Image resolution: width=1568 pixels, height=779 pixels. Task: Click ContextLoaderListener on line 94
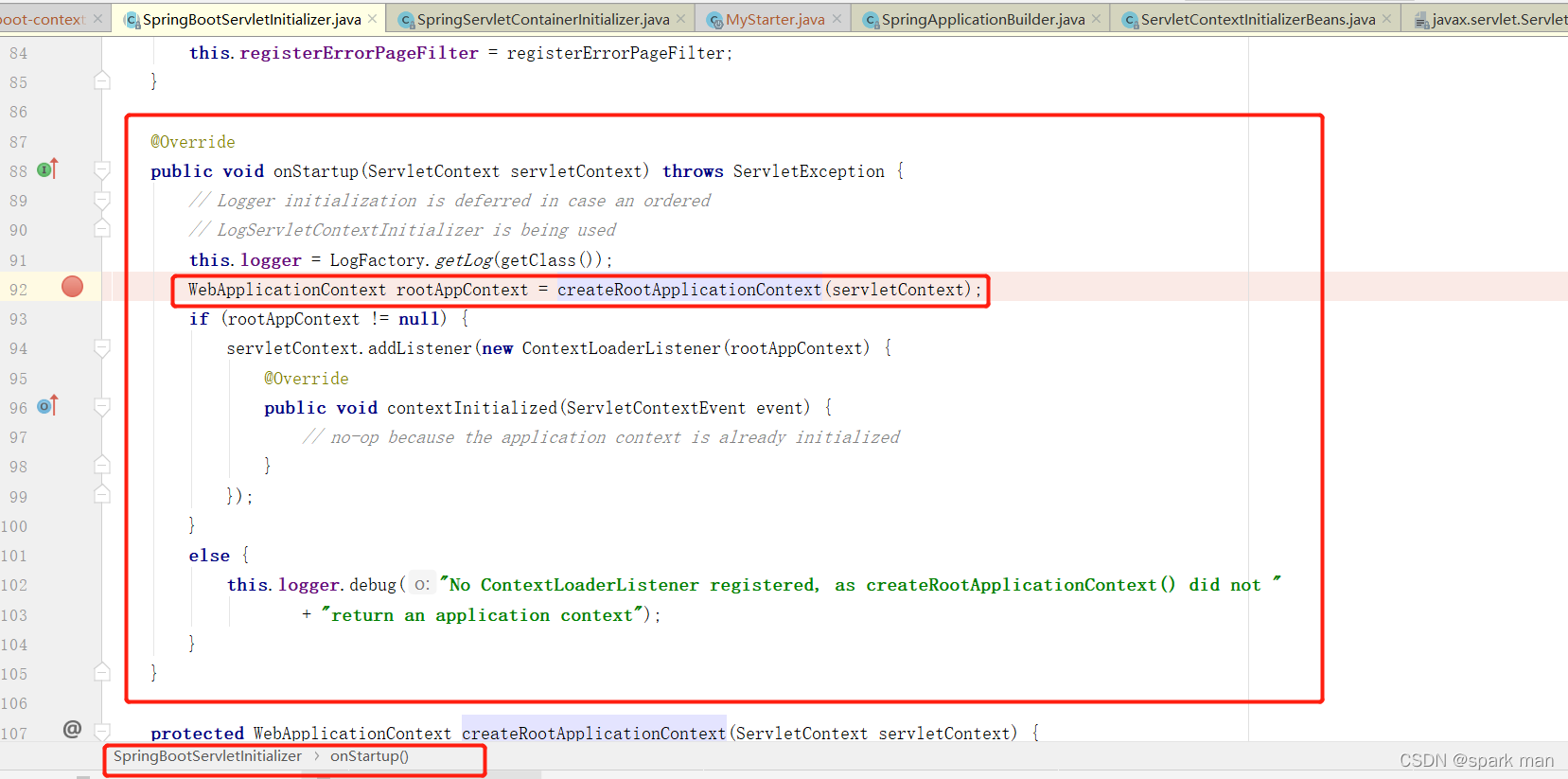(x=621, y=348)
